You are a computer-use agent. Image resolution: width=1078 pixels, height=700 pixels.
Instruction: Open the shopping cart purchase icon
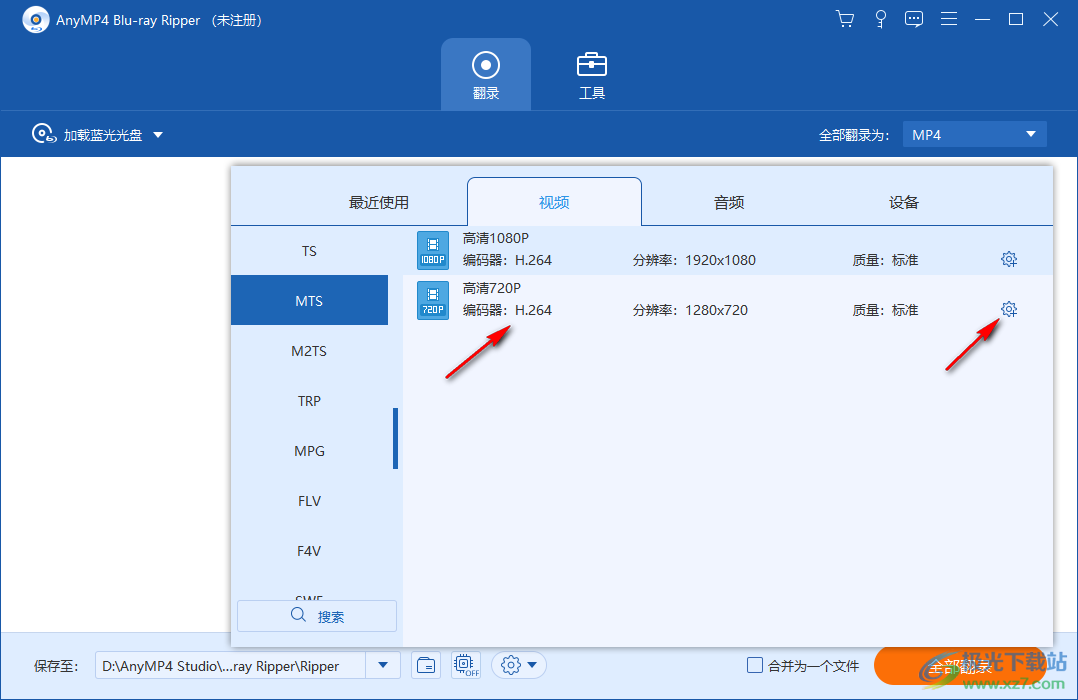point(845,19)
